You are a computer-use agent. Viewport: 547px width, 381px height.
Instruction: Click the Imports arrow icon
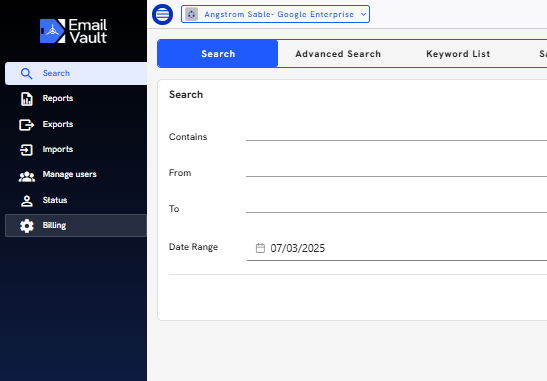click(26, 150)
